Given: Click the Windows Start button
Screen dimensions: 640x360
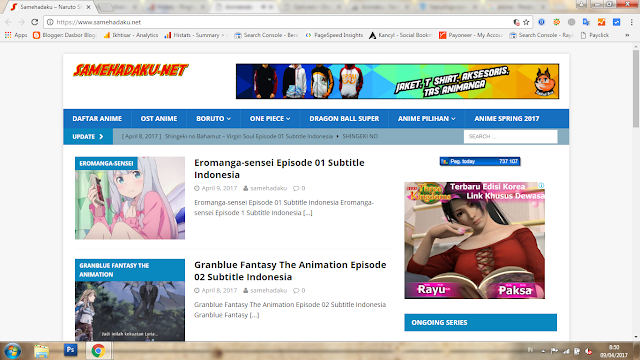Looking at the screenshot, I should coord(12,351).
